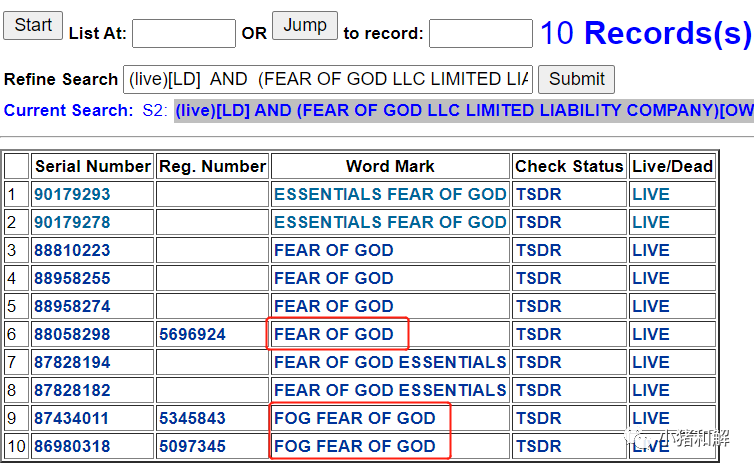The height and width of the screenshot is (471, 754).
Task: Open serial number 88958255
Action: [x=72, y=278]
